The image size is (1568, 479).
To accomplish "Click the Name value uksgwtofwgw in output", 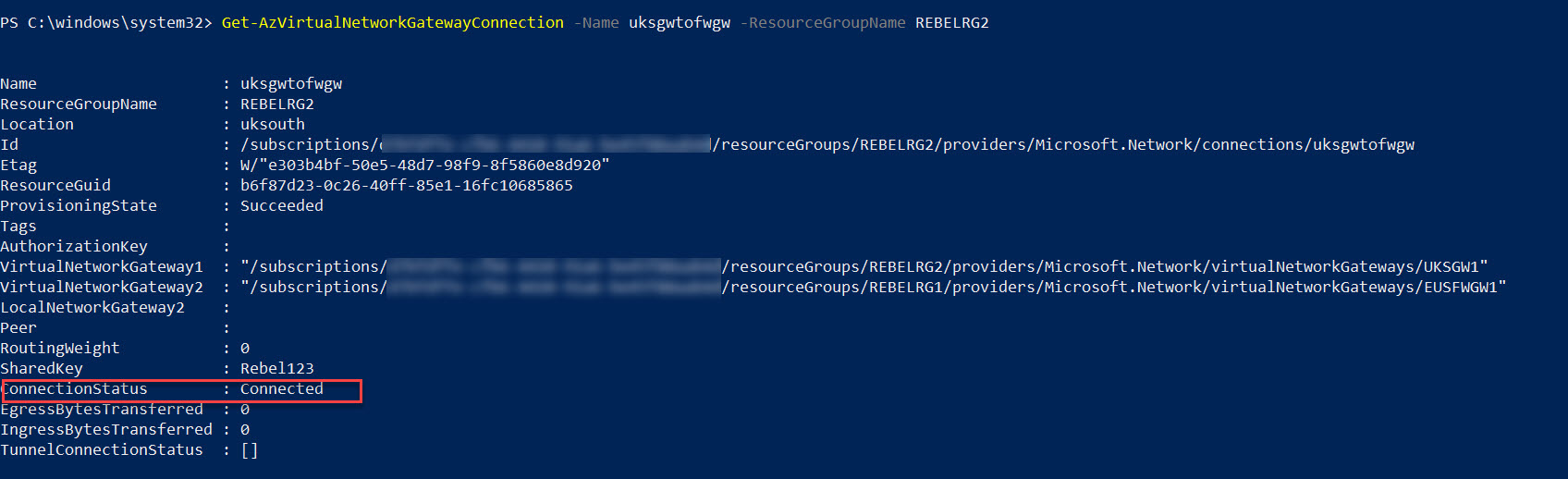I will click(290, 84).
